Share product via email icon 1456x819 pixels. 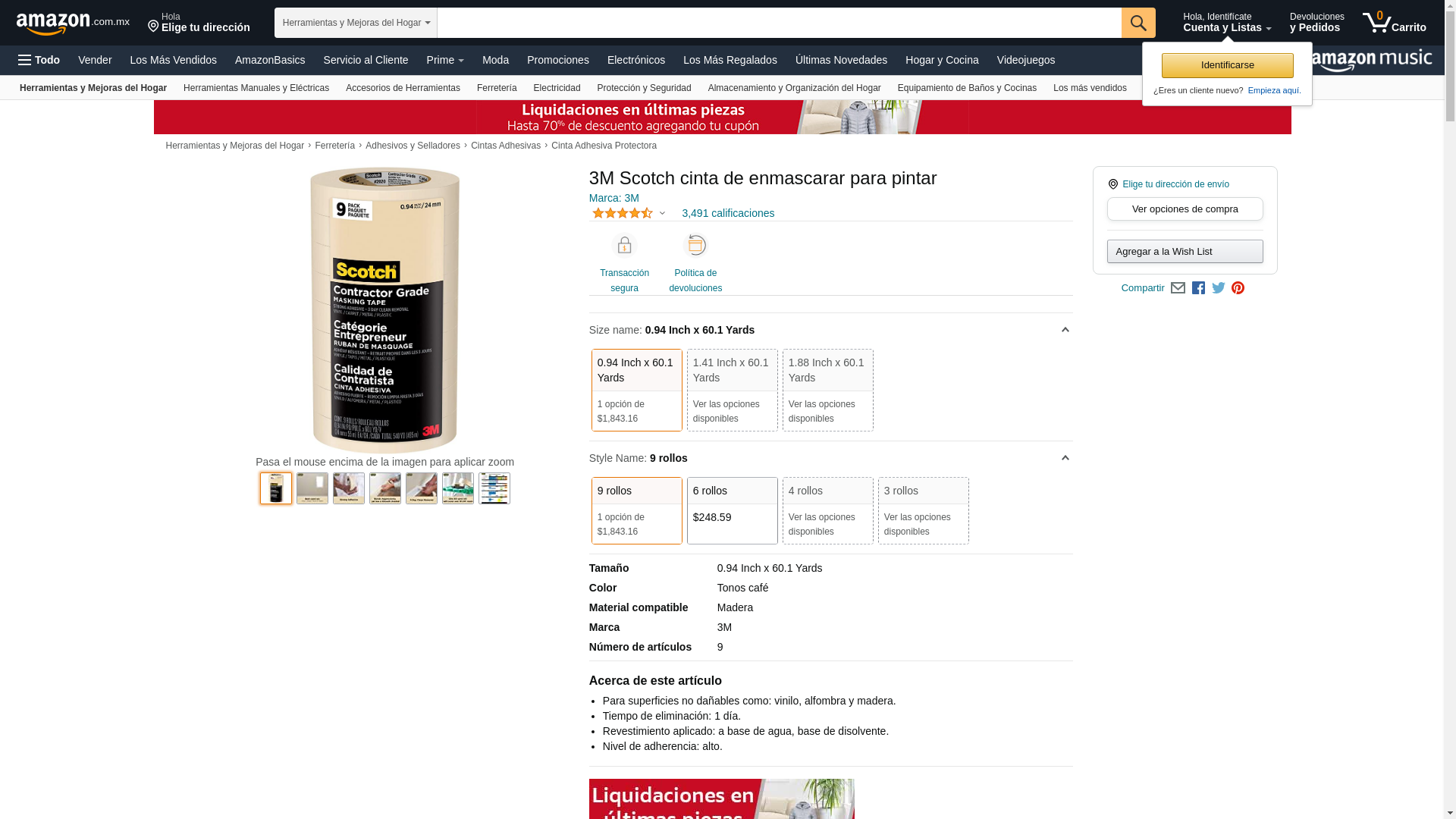[x=1178, y=288]
